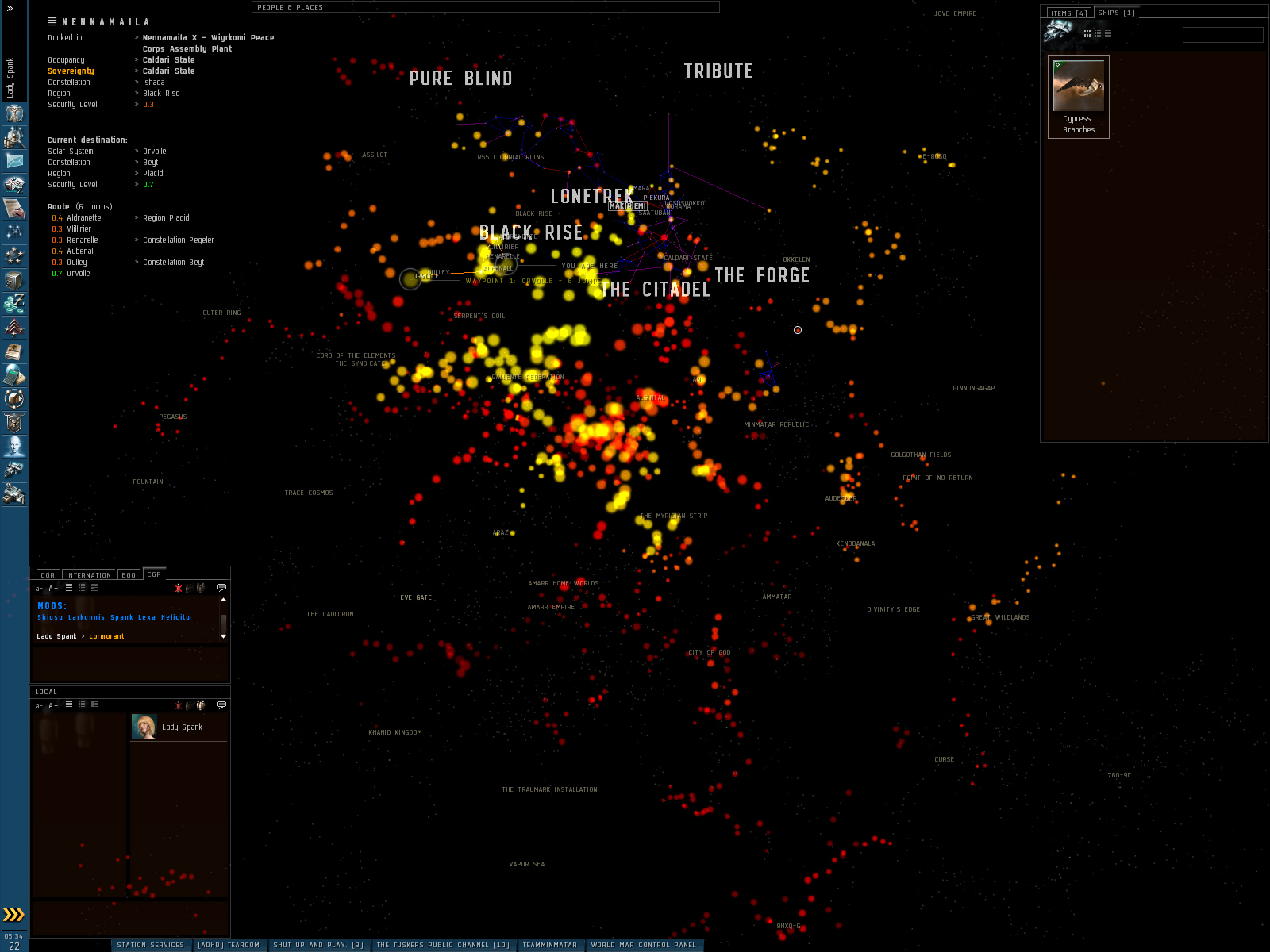Switch hangar panel to detailed list view
The height and width of the screenshot is (952, 1270).
pos(1098,34)
